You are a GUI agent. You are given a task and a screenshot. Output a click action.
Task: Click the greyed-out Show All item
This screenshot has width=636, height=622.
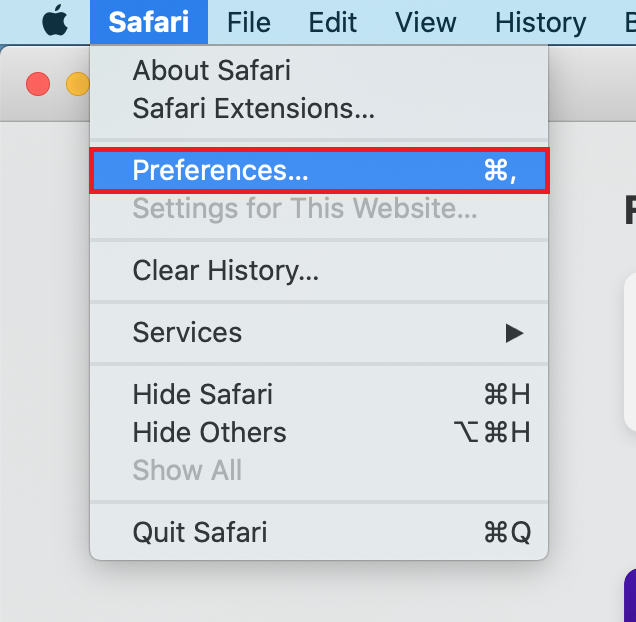coord(187,470)
